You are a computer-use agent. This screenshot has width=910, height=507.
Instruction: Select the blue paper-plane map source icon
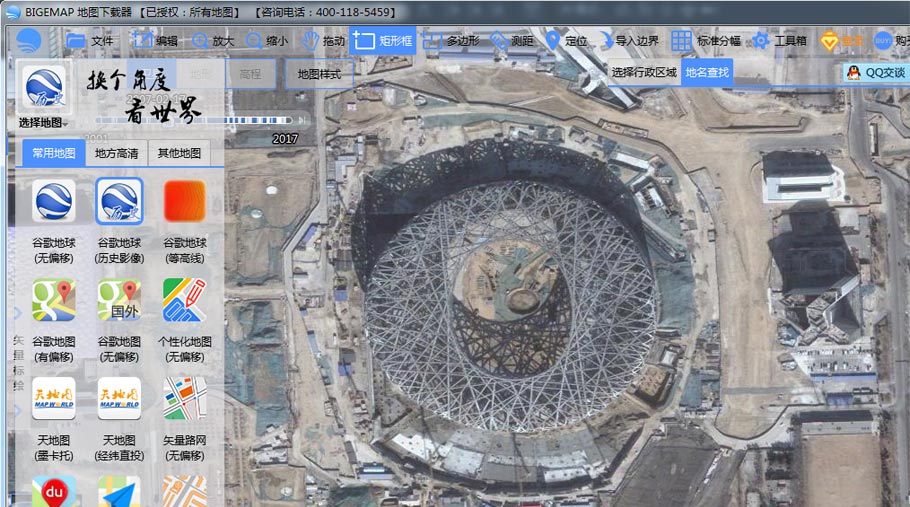point(119,491)
